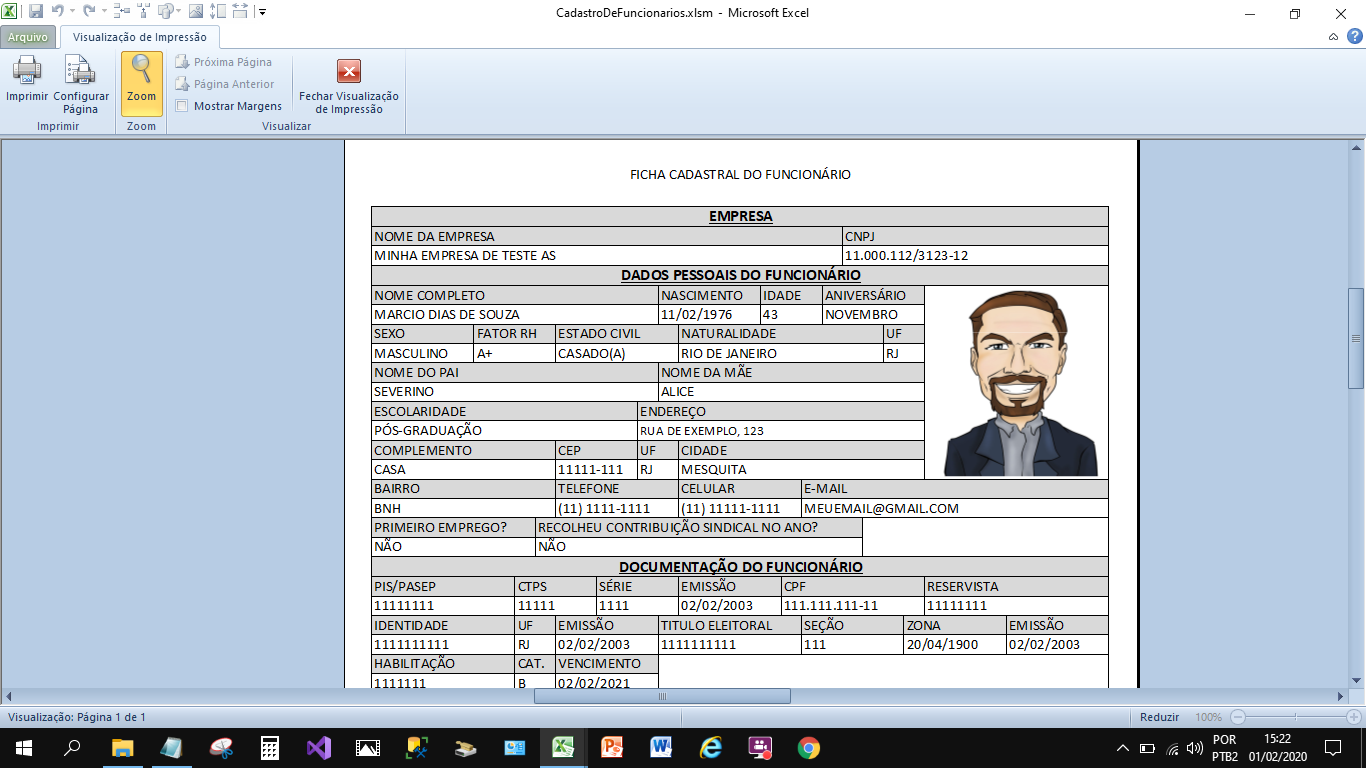Open the notification center icon
This screenshot has height=768, width=1366.
[1332, 748]
